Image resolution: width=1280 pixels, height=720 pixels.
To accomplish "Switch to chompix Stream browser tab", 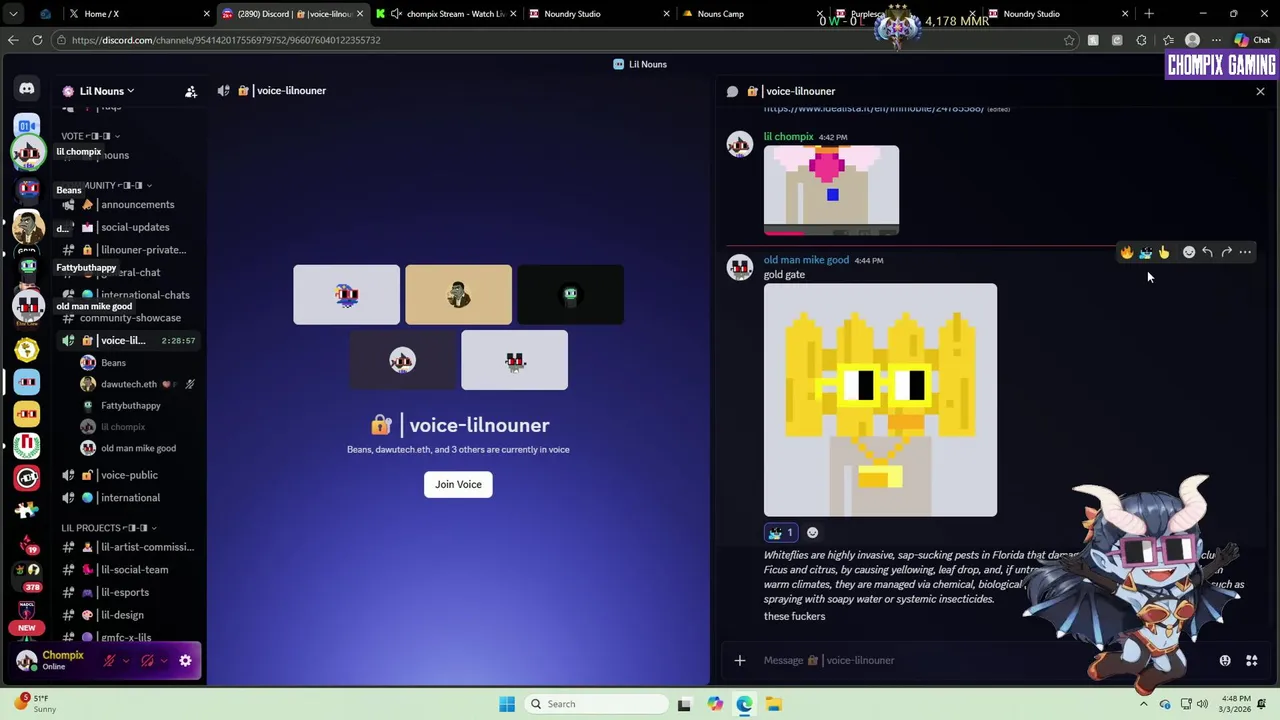I will tap(445, 14).
